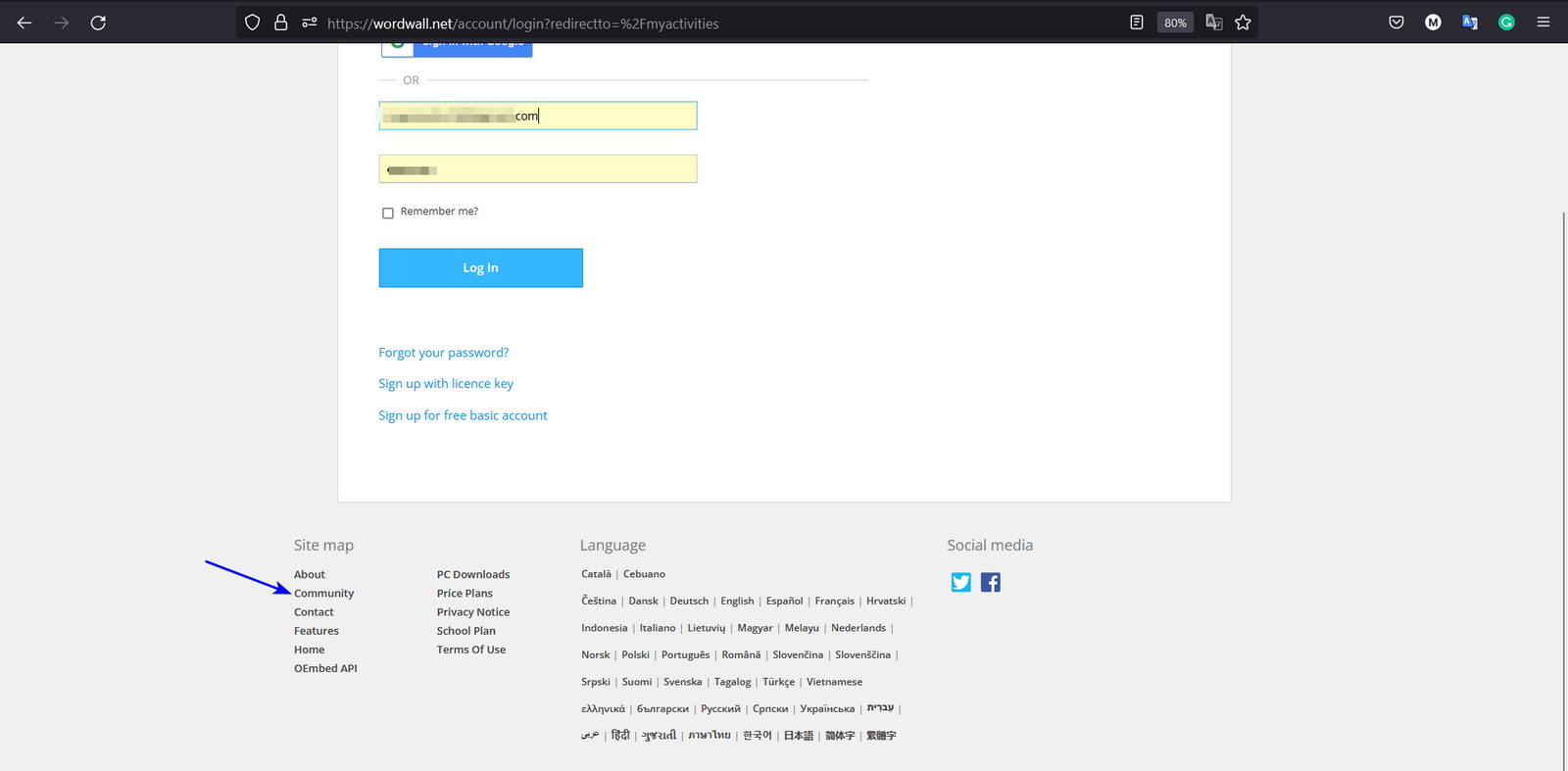Check the Remember me checkbox

388,213
